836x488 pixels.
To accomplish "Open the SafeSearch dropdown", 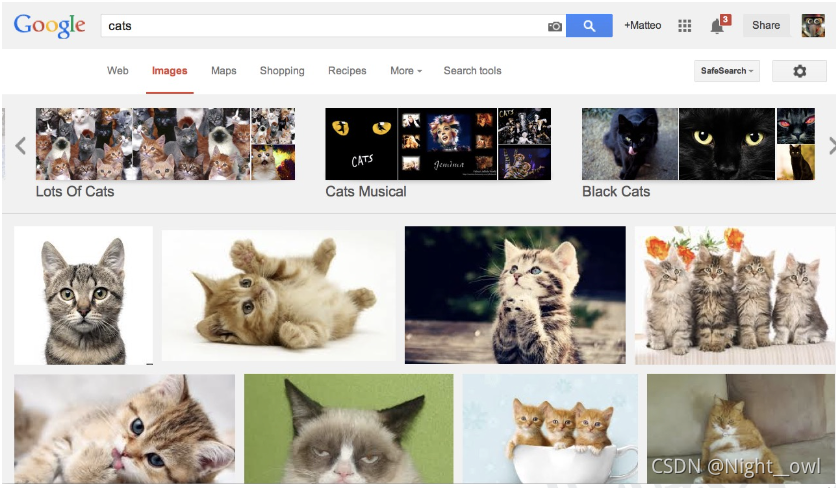I will click(x=727, y=71).
